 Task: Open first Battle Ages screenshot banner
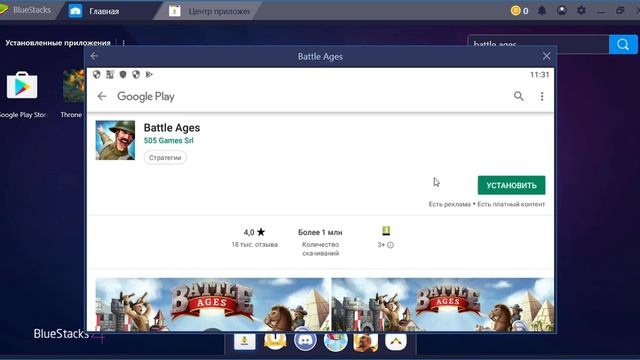click(x=212, y=304)
